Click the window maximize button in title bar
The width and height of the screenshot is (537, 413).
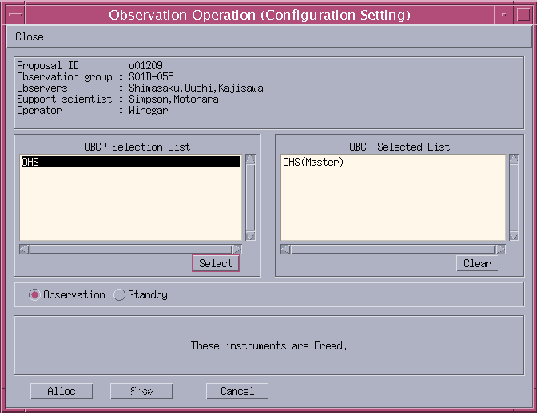point(523,15)
